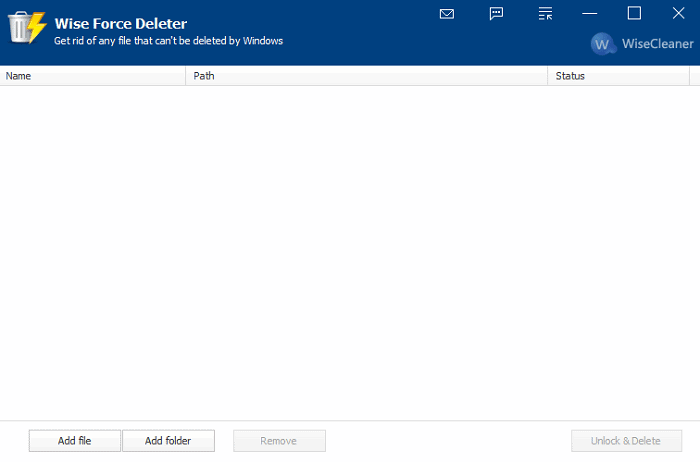
Task: Open the feedback speech bubble icon
Action: tap(496, 13)
